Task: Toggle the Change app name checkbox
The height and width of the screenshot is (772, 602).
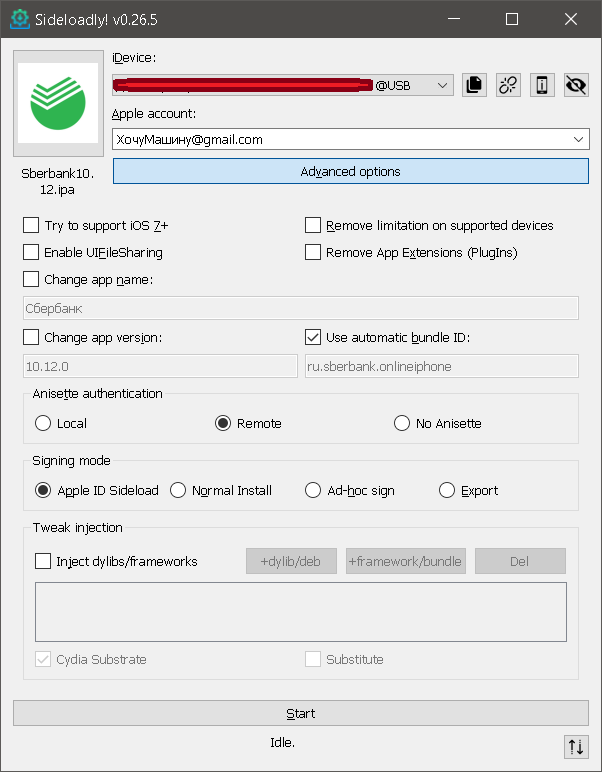Action: [x=31, y=279]
